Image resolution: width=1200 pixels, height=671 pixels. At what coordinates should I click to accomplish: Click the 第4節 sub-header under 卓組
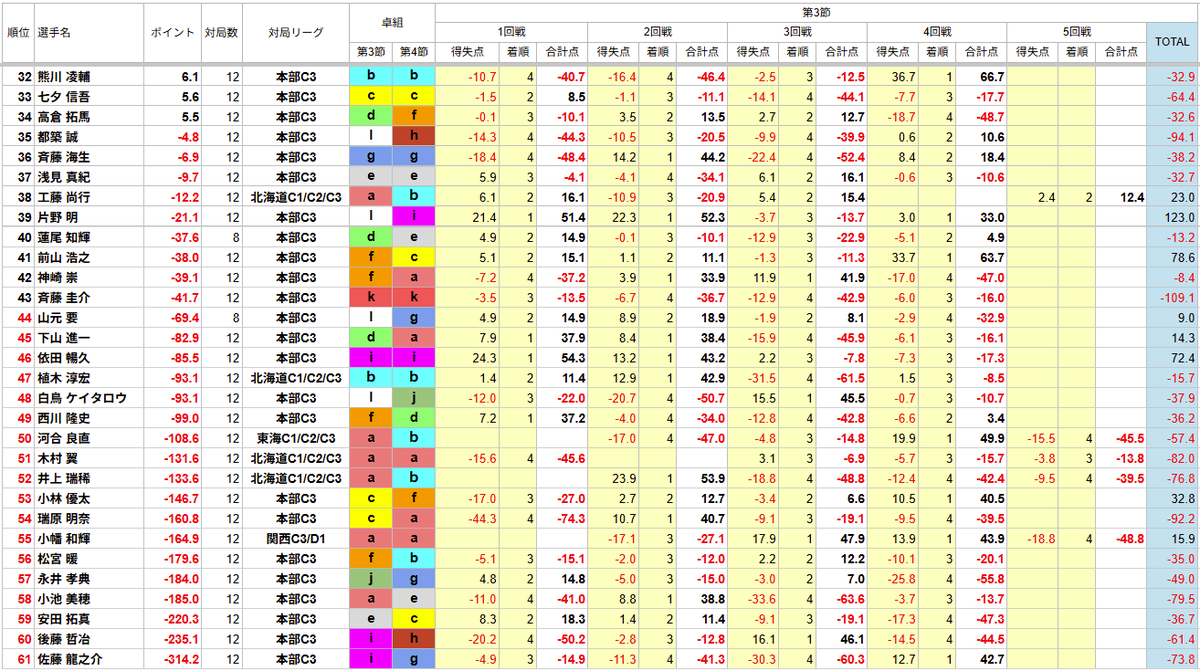point(414,51)
